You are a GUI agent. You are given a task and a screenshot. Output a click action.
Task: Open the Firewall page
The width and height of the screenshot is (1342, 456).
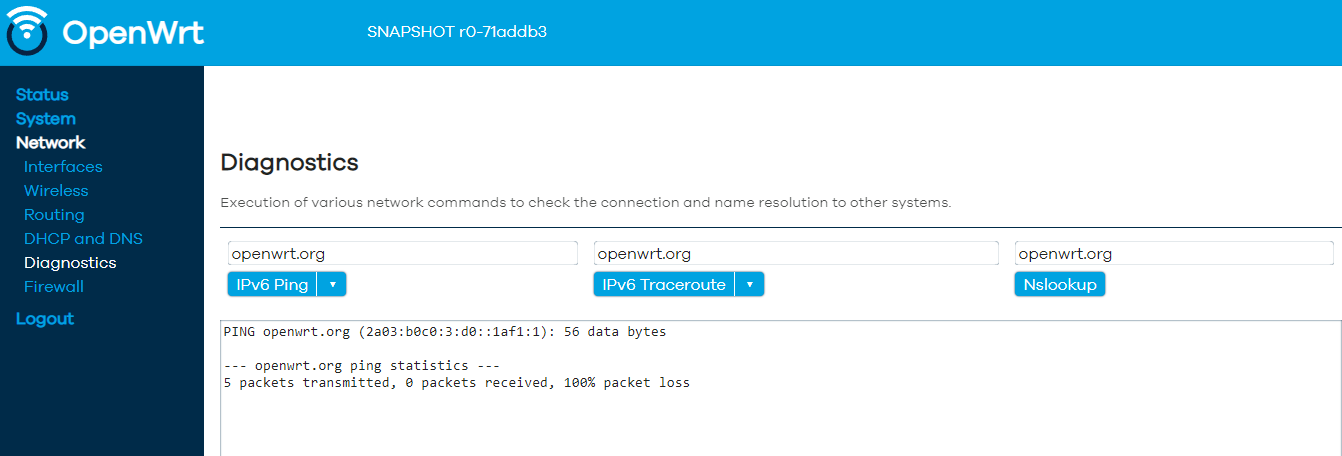[x=54, y=286]
